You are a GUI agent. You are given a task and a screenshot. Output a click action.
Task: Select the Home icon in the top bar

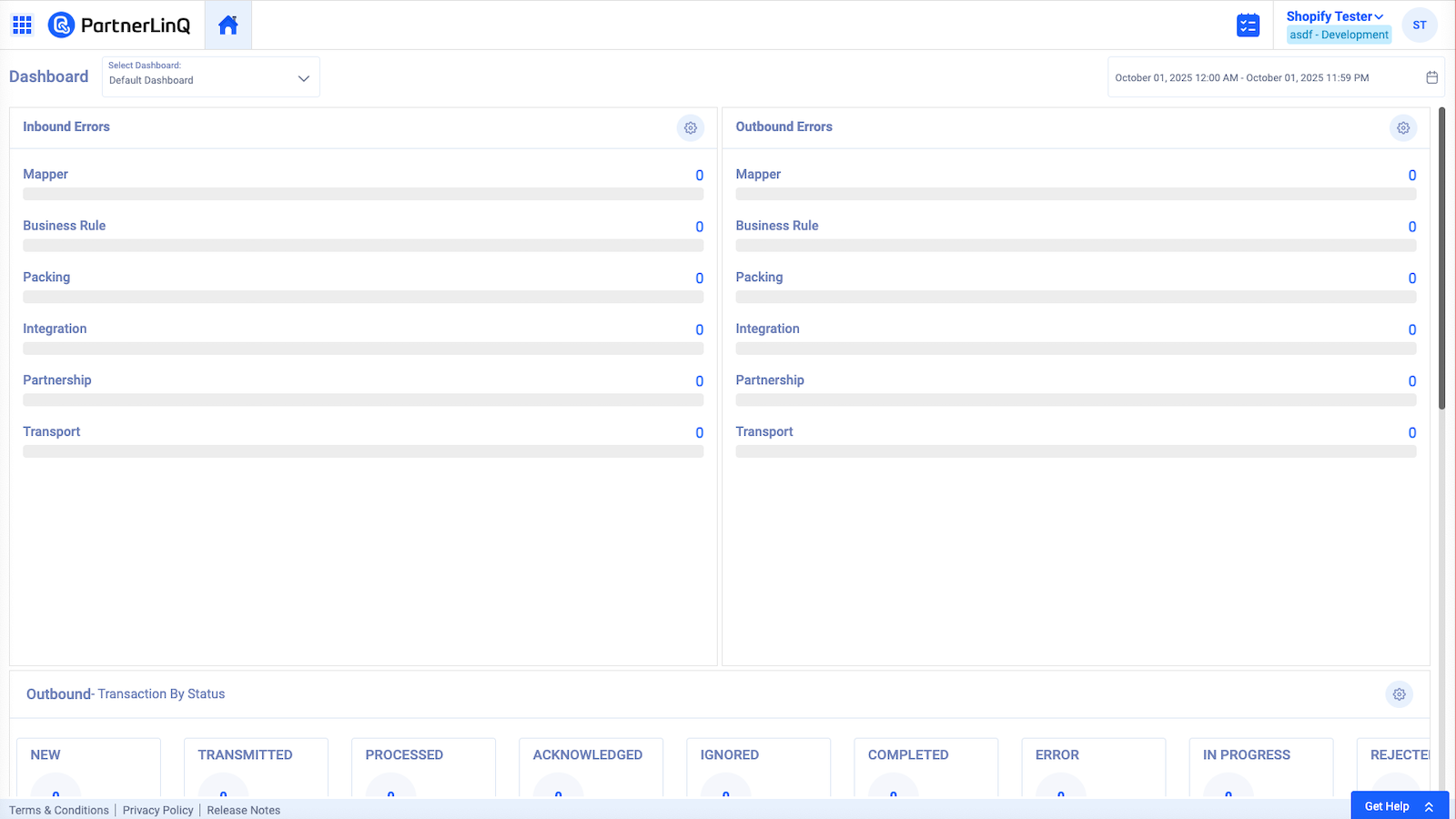[227, 25]
